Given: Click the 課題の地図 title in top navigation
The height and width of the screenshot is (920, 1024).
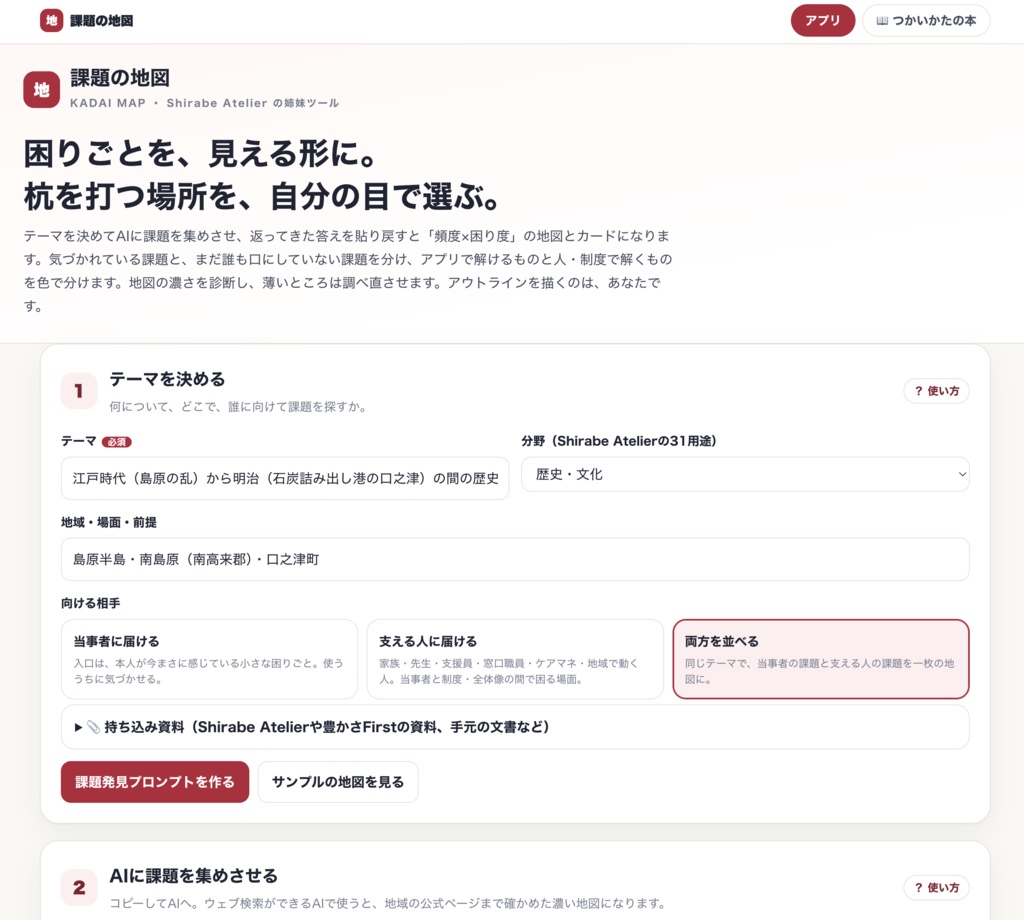Looking at the screenshot, I should [101, 21].
